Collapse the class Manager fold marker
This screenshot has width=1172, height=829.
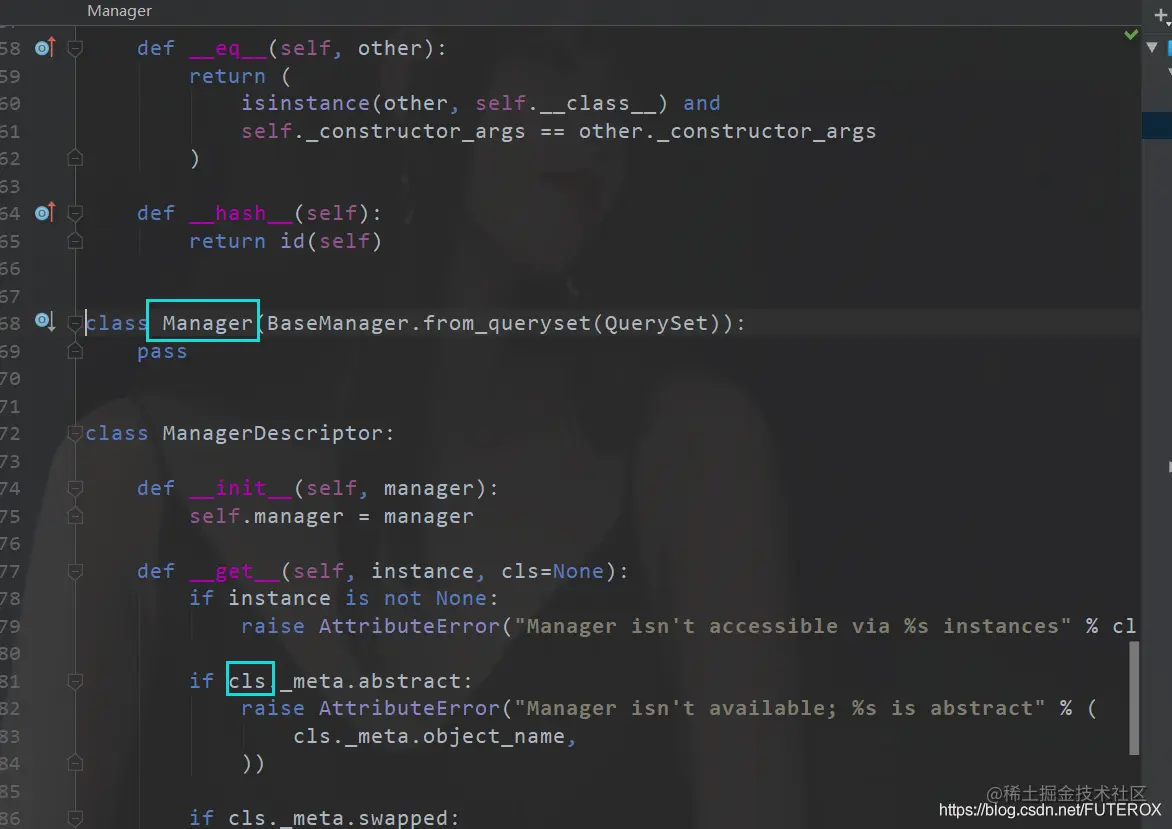75,323
